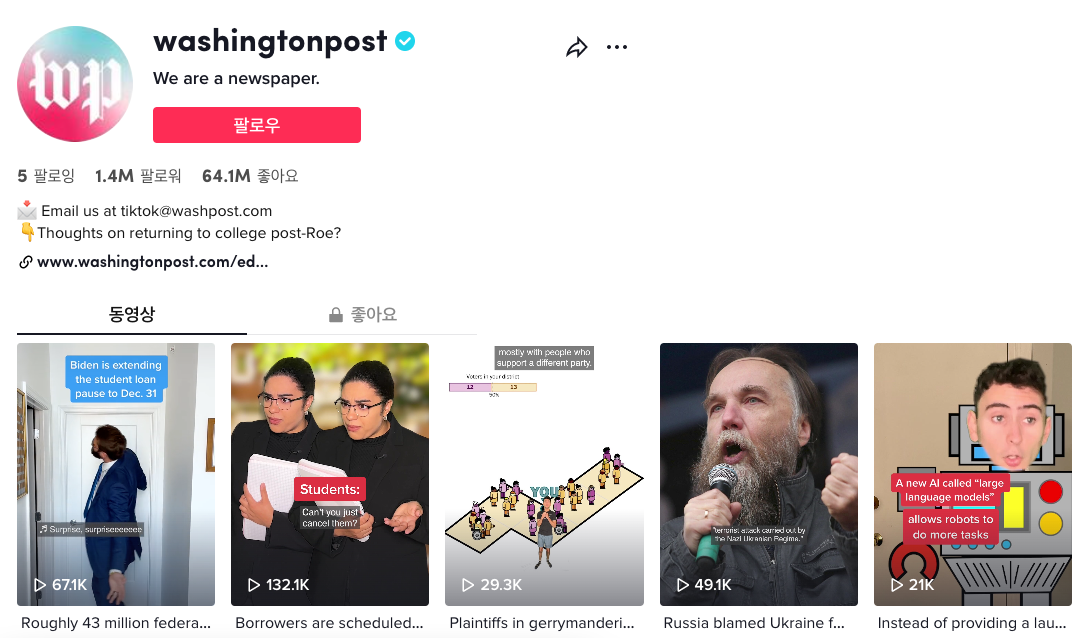The height and width of the screenshot is (638, 1084).
Task: Open the 1.4M 팔로워 followers count
Action: [138, 176]
